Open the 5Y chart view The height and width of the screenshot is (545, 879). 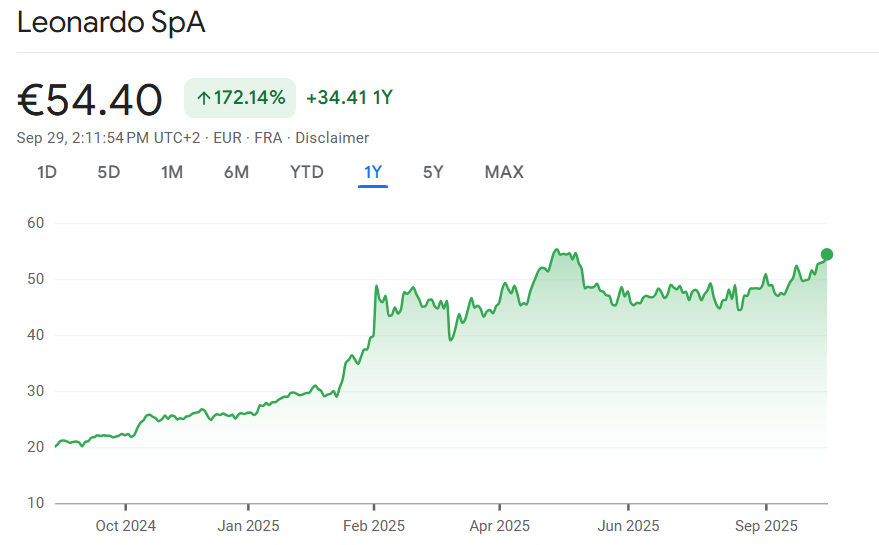point(433,172)
